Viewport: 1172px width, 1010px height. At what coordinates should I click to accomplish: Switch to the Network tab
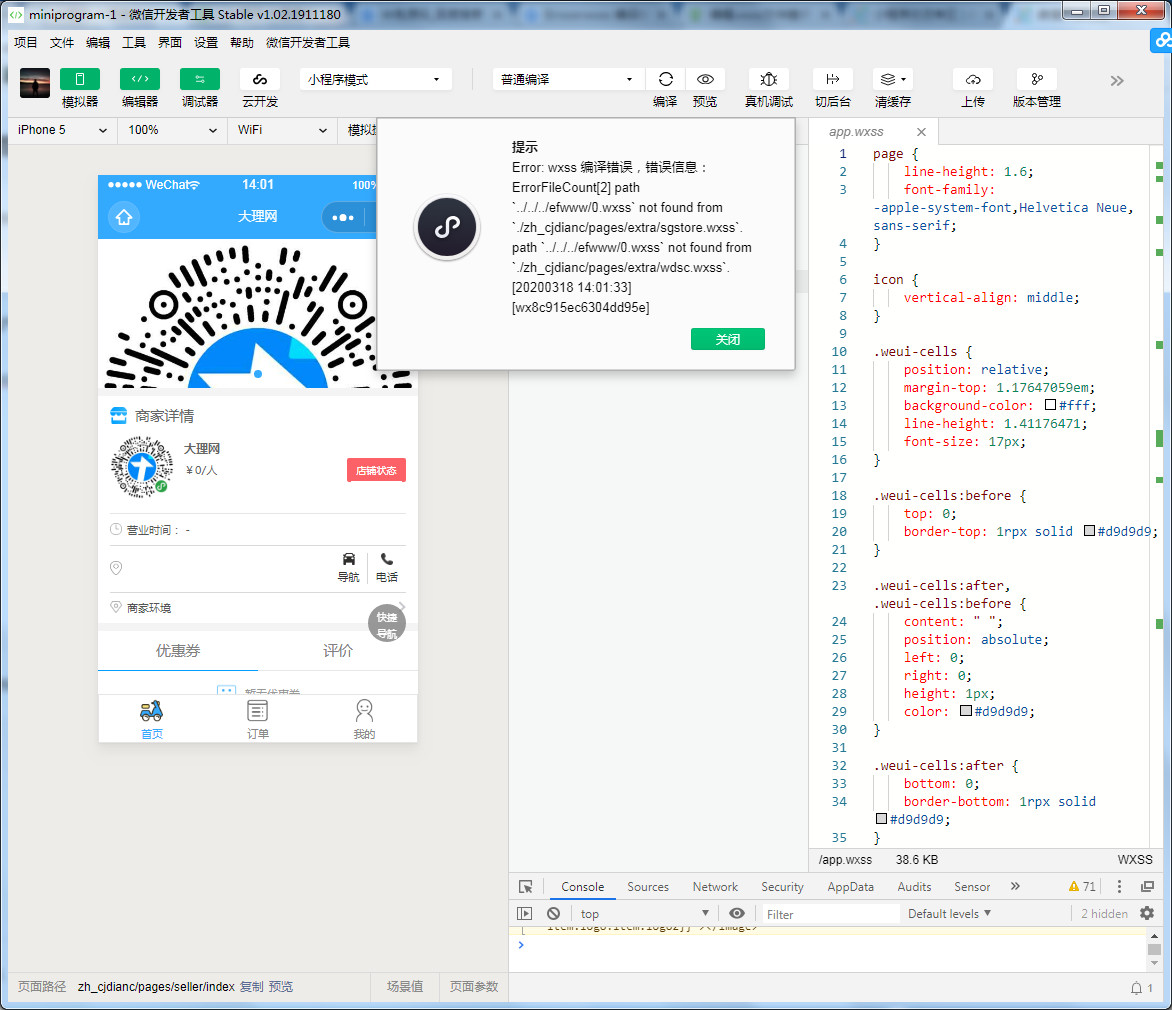click(715, 887)
